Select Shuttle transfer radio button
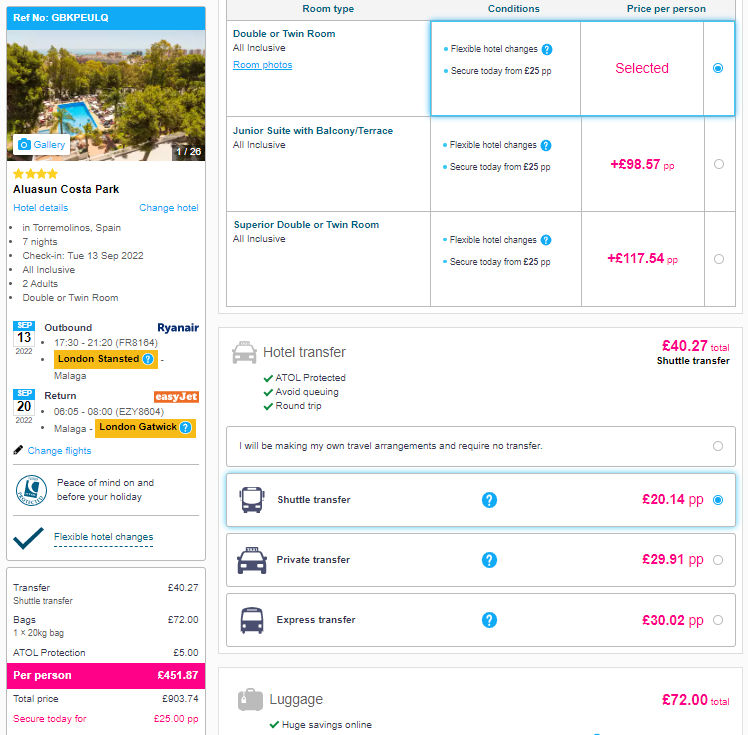 tap(718, 500)
